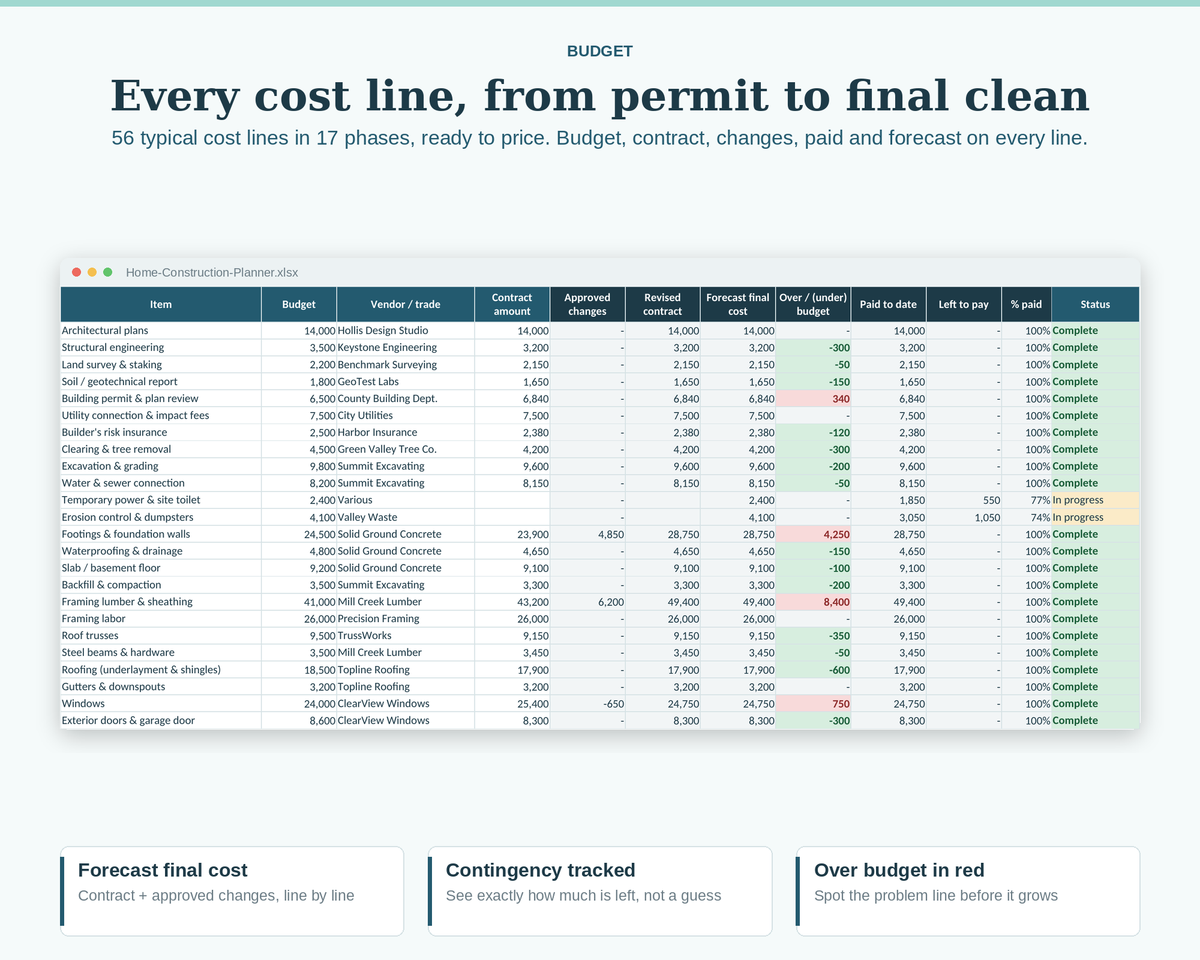Click the Backfill & compaction cell
1200x960 pixels.
[x=161, y=585]
